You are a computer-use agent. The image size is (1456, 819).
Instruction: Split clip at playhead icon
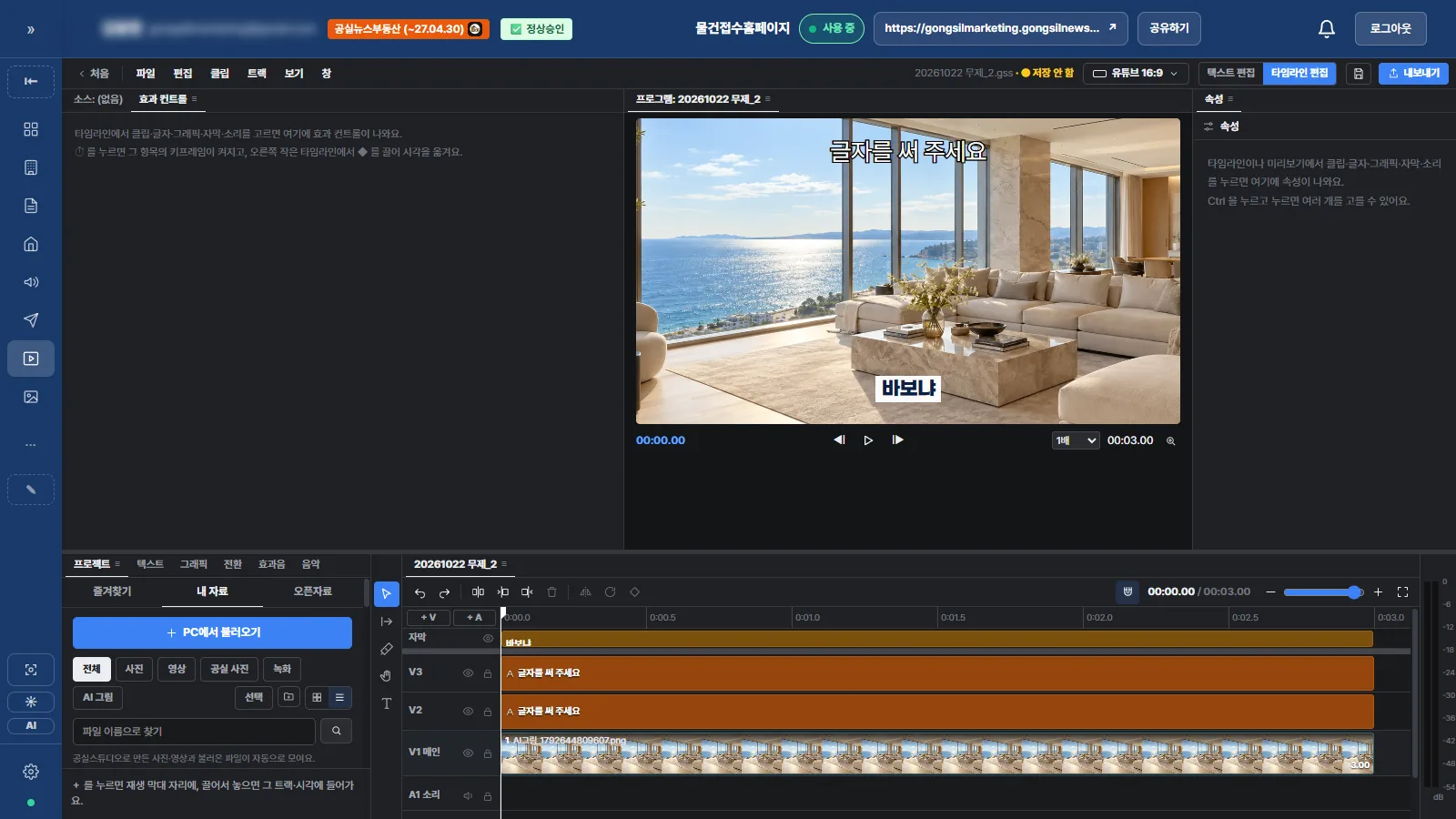pos(478,592)
